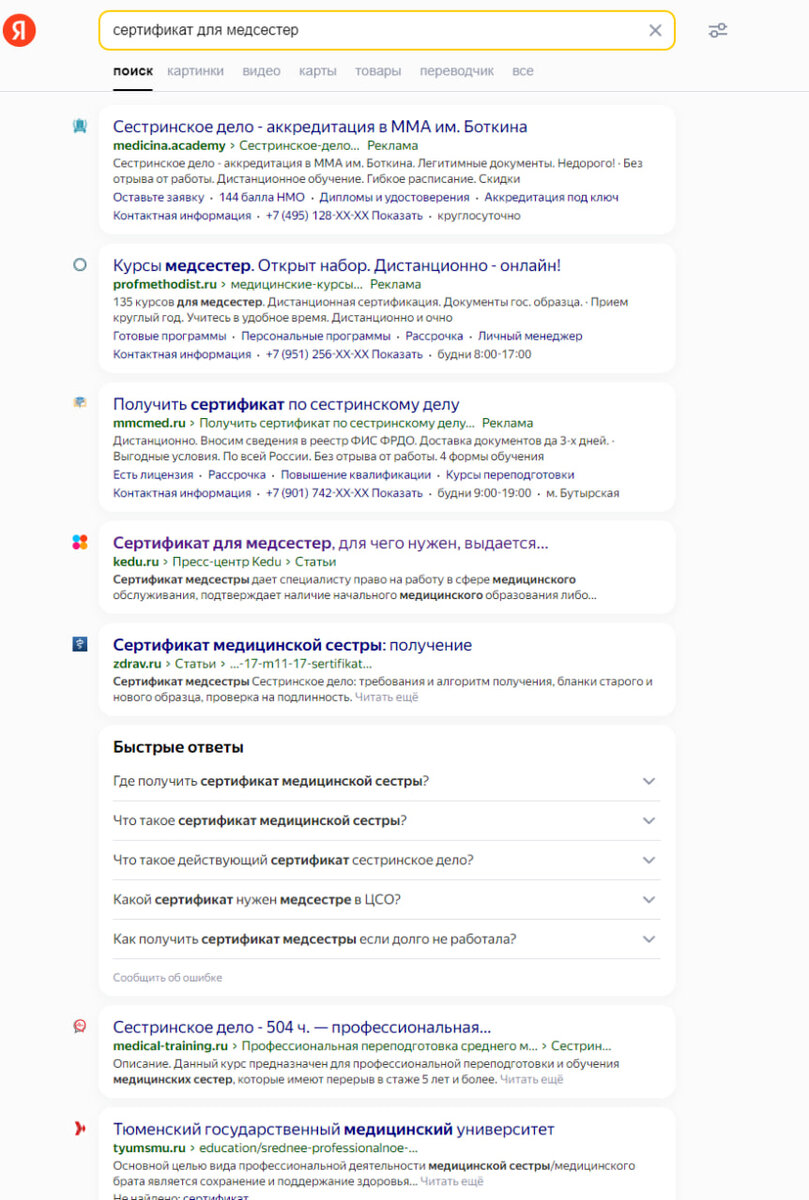This screenshot has height=1200, width=809.
Task: Click 'Читать ещё' in zdrav.ru snippet
Action: 386,697
